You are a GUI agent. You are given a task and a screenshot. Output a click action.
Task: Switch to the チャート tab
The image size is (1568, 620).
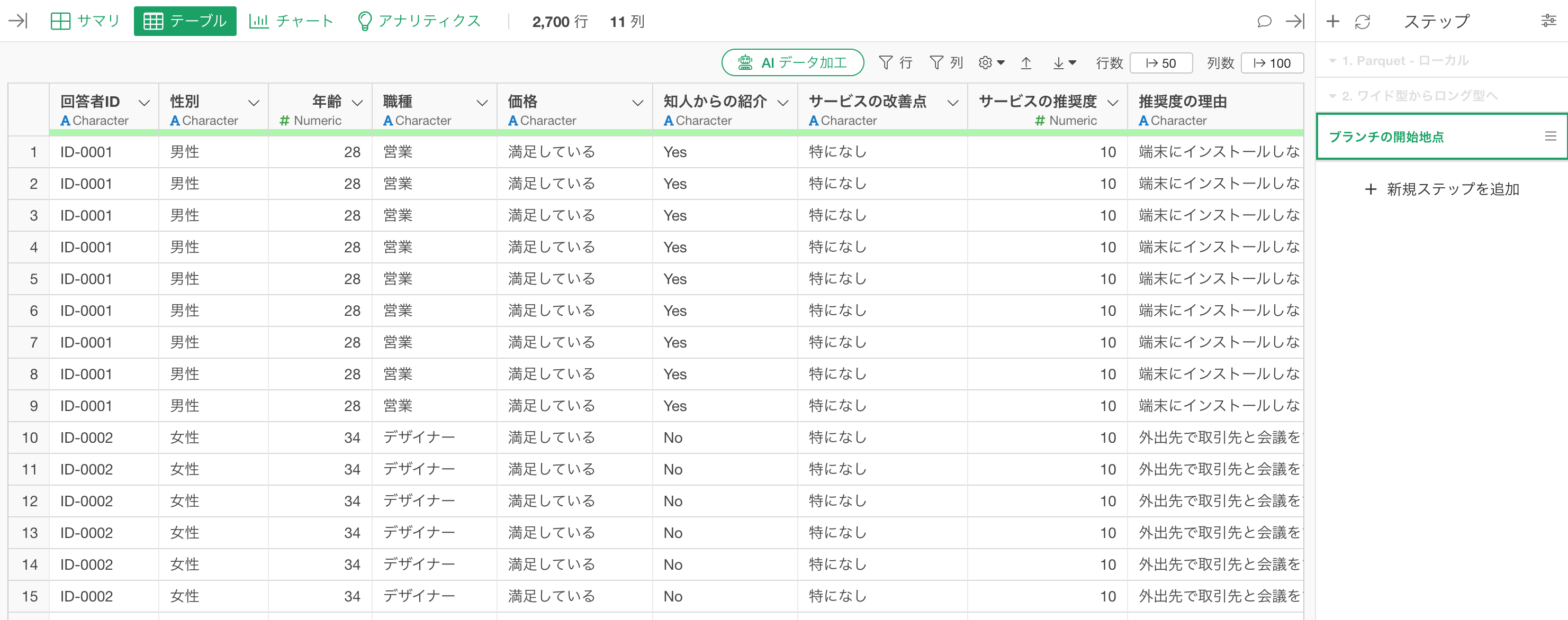[292, 21]
